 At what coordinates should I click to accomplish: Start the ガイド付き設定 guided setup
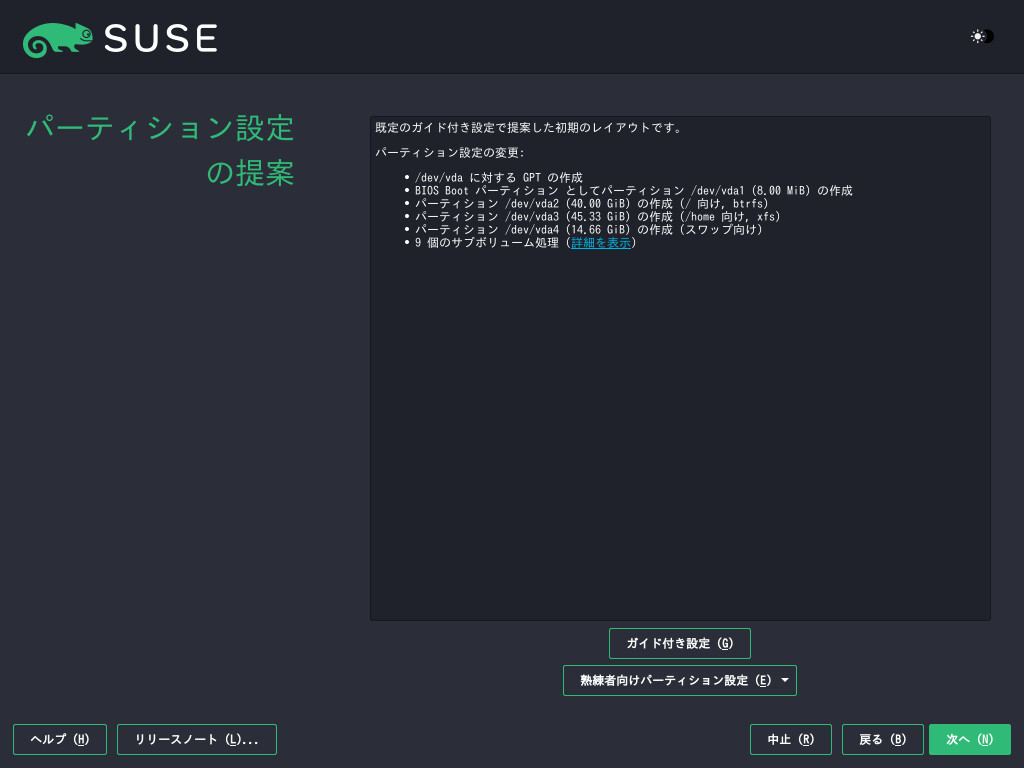[x=679, y=644]
